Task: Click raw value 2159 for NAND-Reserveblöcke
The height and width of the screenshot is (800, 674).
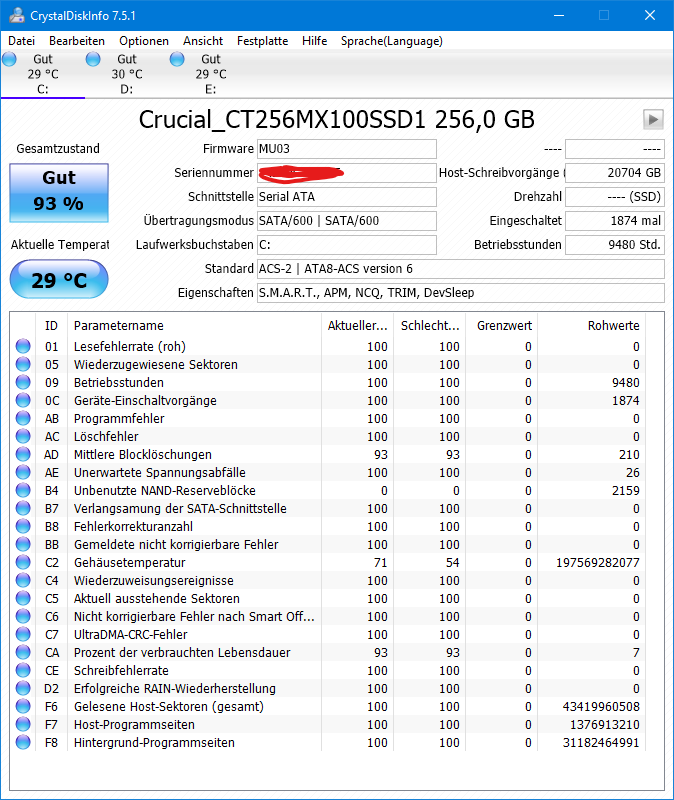Action: coord(626,491)
